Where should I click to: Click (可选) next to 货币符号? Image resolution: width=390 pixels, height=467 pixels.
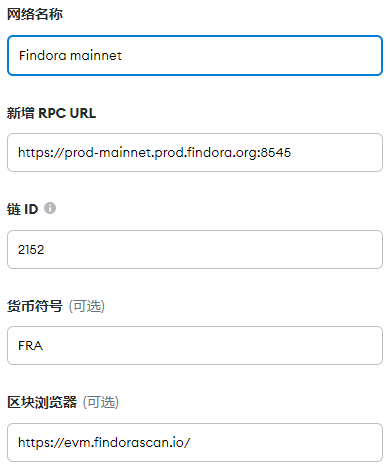point(87,306)
